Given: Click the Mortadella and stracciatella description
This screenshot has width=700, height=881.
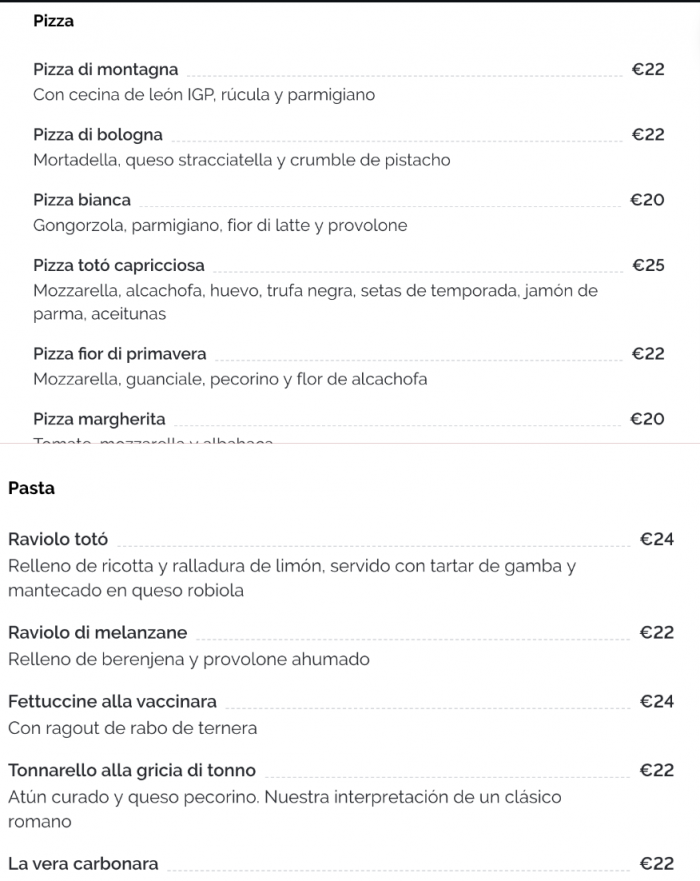Looking at the screenshot, I should [x=242, y=160].
